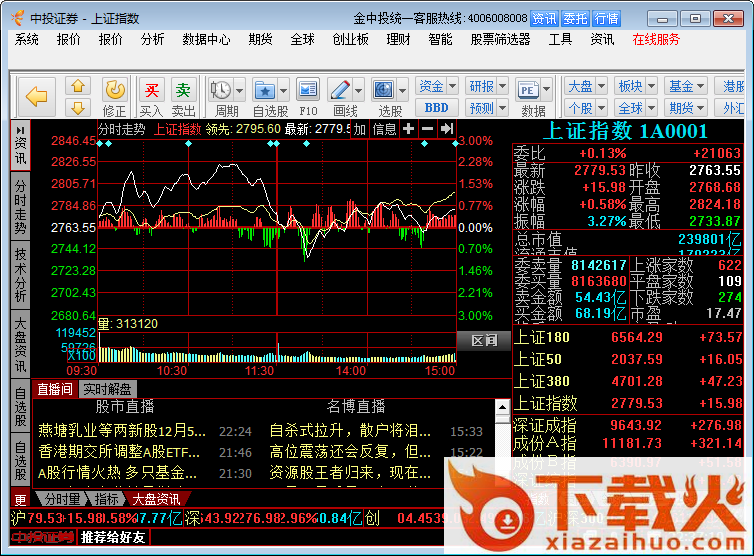Select the 分时量 bottom tab
Screen dimensions: 754x556
[x=63, y=499]
